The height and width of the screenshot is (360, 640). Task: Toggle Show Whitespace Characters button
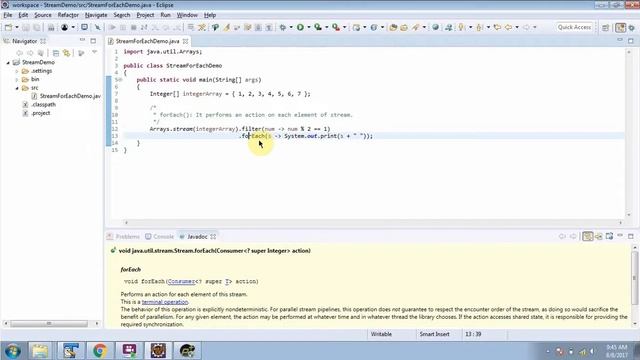[x=269, y=27]
